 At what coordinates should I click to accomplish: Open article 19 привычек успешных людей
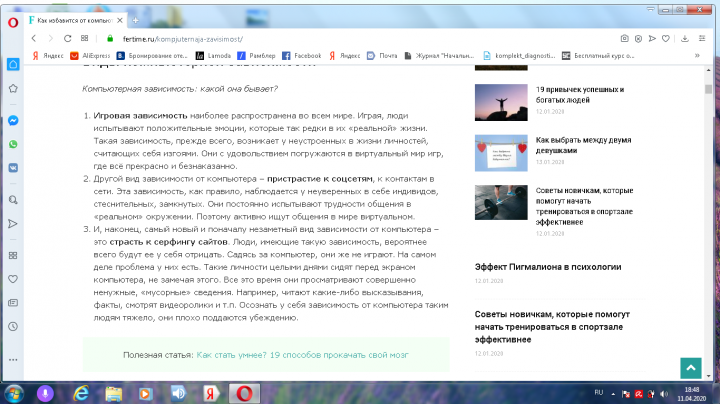tap(579, 95)
